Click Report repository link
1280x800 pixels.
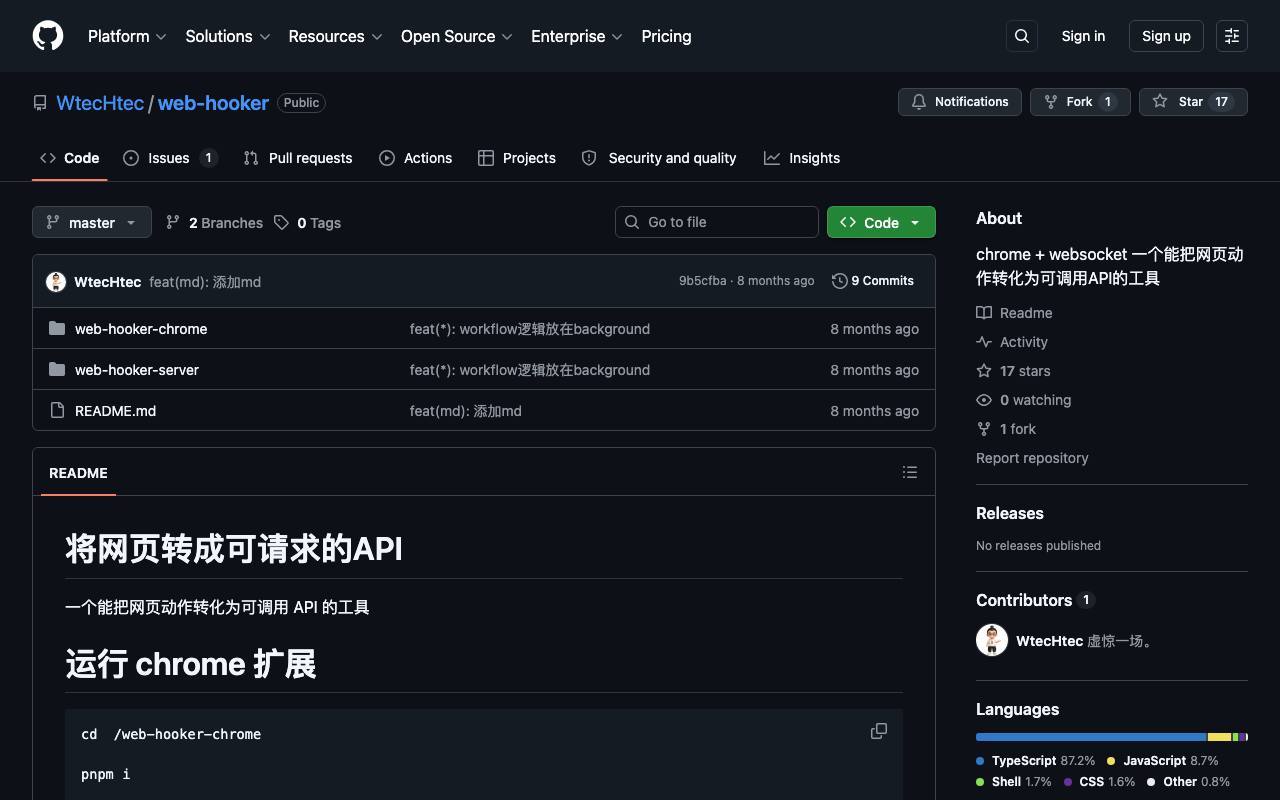pyautogui.click(x=1032, y=458)
